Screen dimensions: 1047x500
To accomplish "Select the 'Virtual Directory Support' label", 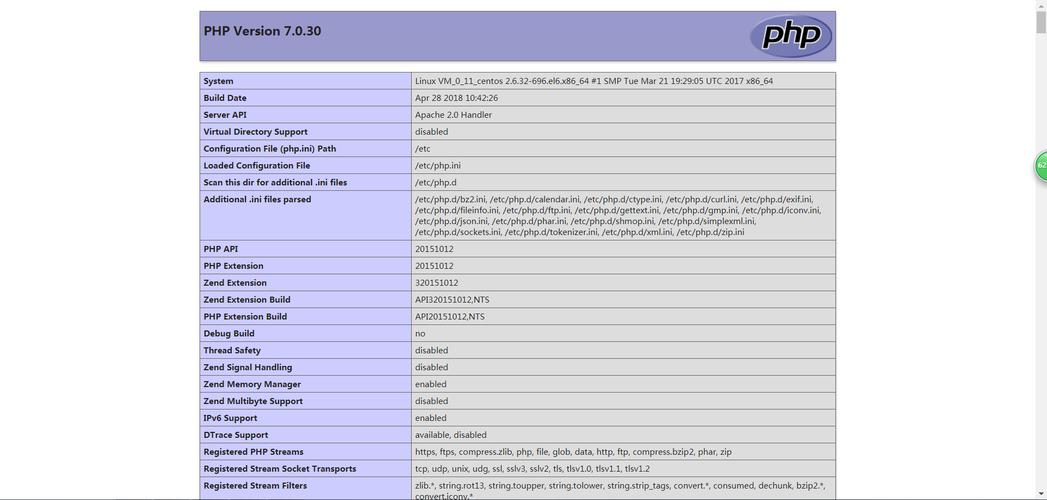I will (256, 132).
